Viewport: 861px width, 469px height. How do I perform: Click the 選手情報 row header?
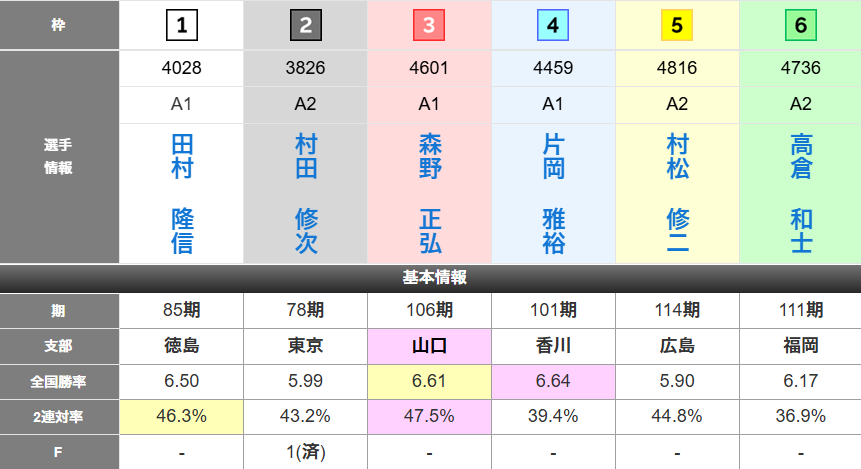pos(59,157)
